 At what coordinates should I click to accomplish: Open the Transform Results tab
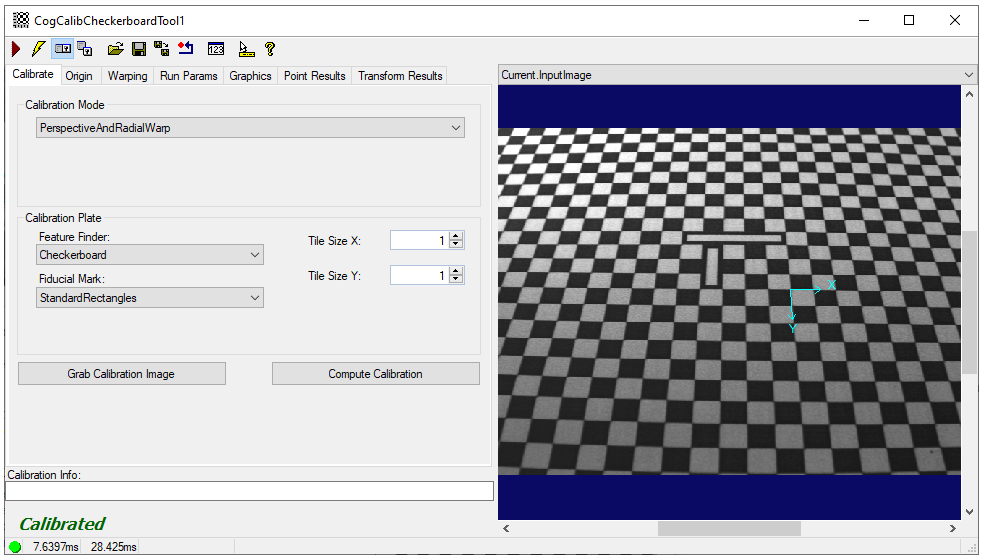click(400, 76)
